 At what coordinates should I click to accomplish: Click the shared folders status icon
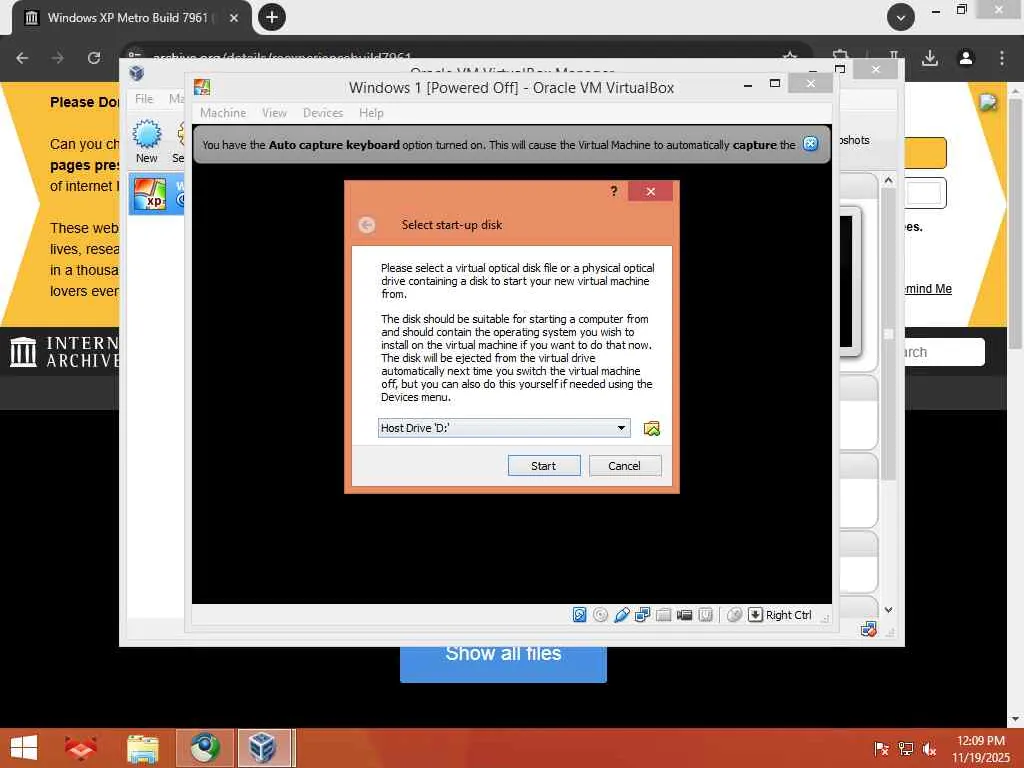coord(664,615)
